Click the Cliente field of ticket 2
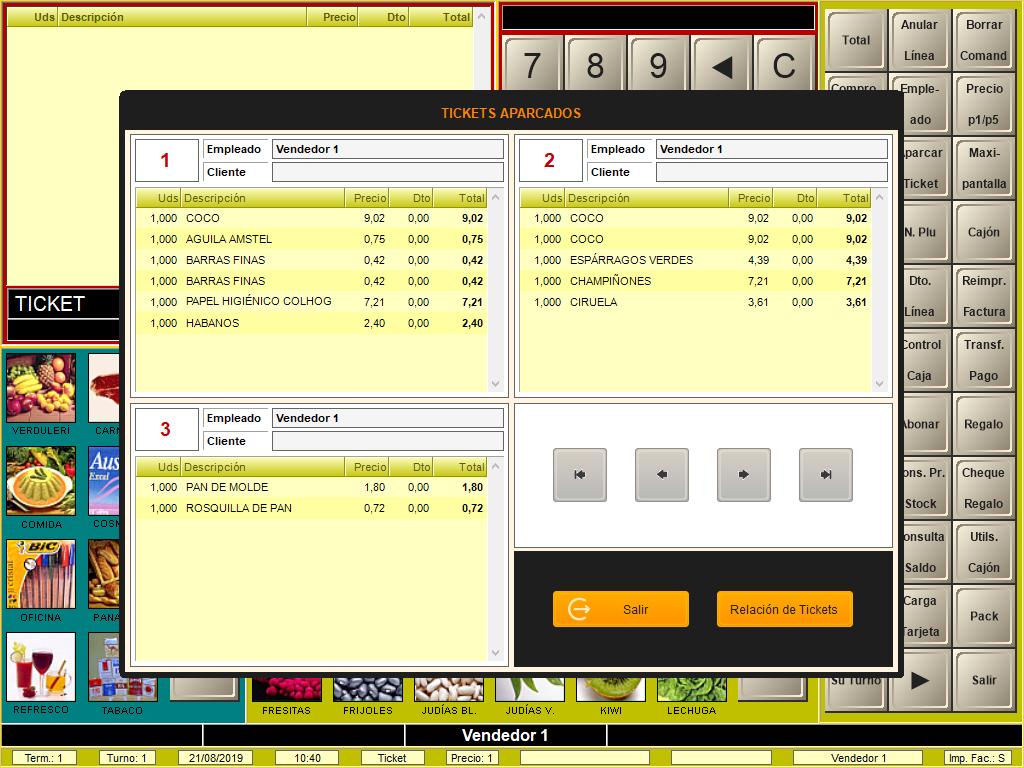1024x768 pixels. pyautogui.click(x=771, y=172)
